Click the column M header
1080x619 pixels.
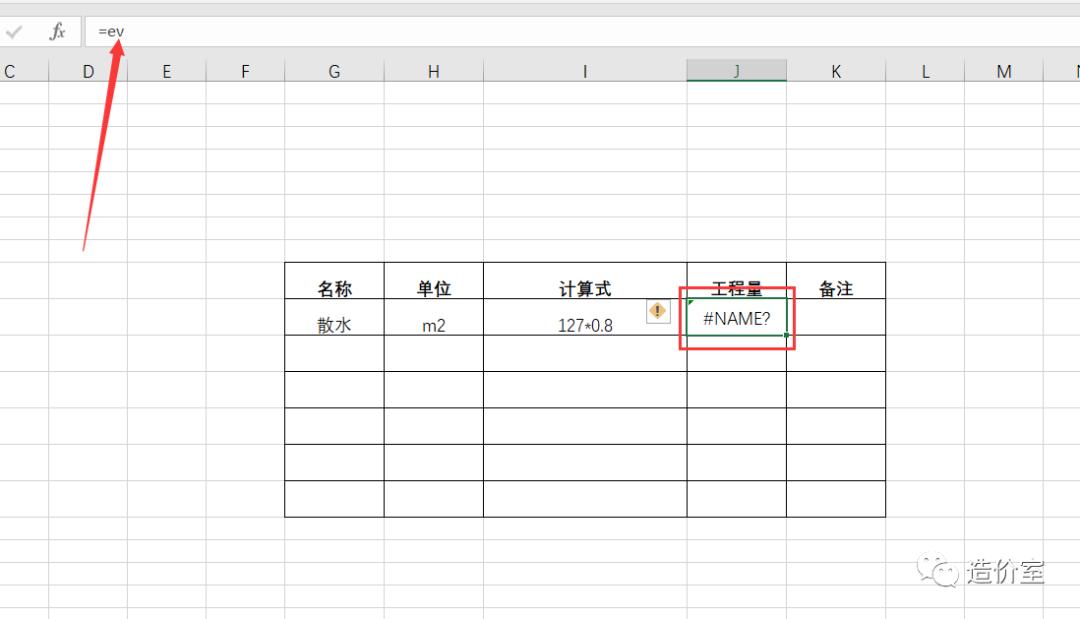(x=1003, y=70)
